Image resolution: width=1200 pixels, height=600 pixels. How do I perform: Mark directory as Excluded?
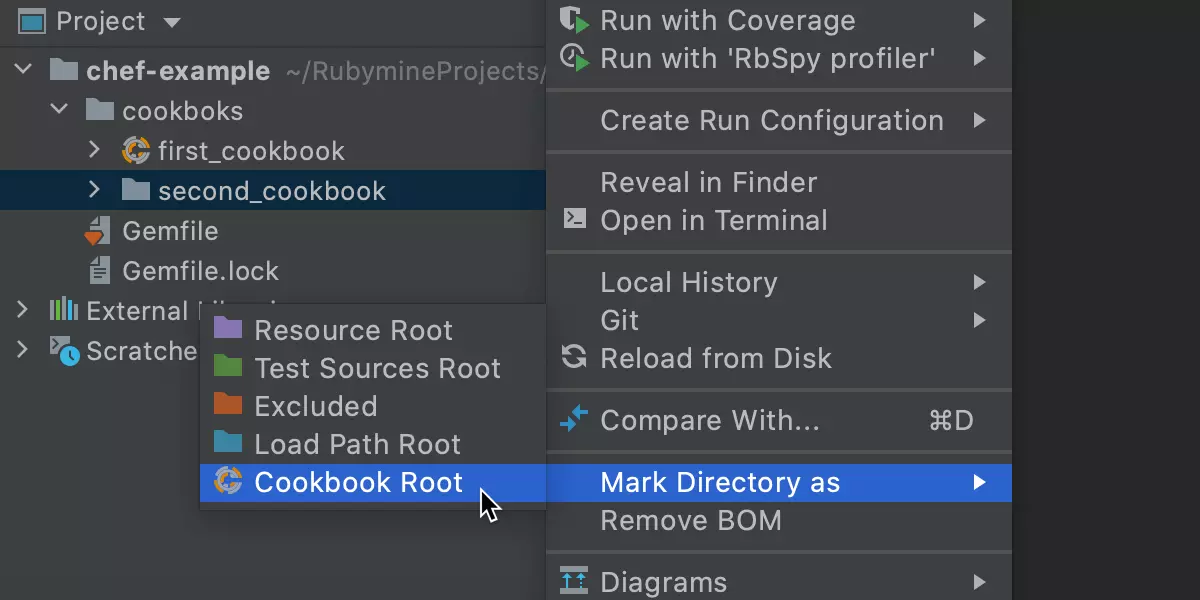[x=373, y=406]
